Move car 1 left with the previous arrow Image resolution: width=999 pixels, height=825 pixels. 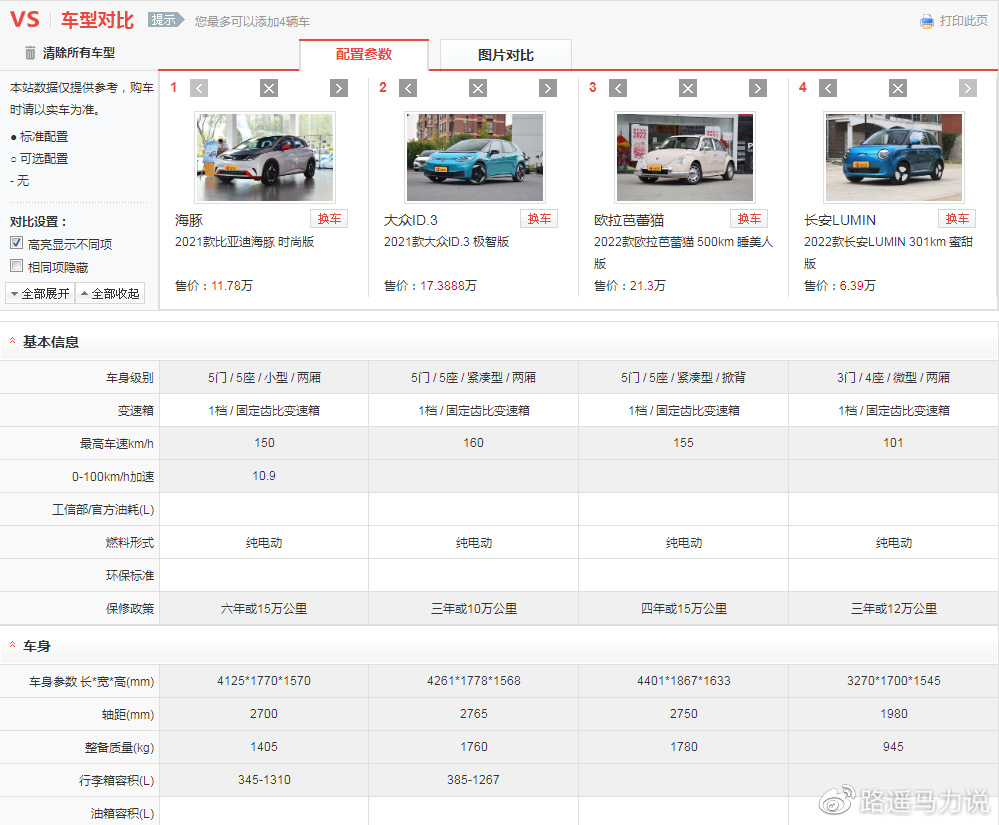point(199,88)
